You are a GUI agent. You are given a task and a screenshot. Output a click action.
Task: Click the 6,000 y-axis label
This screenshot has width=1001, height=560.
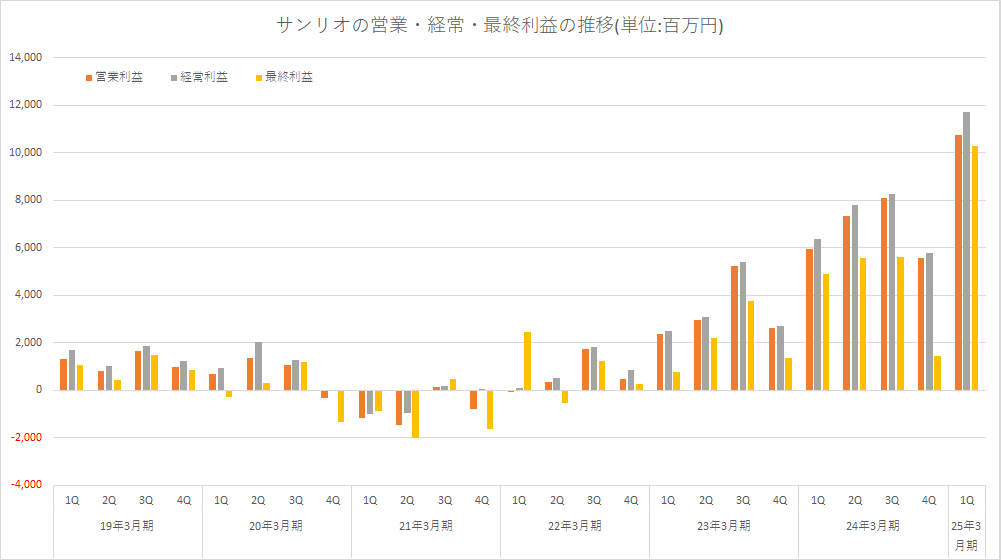click(28, 247)
